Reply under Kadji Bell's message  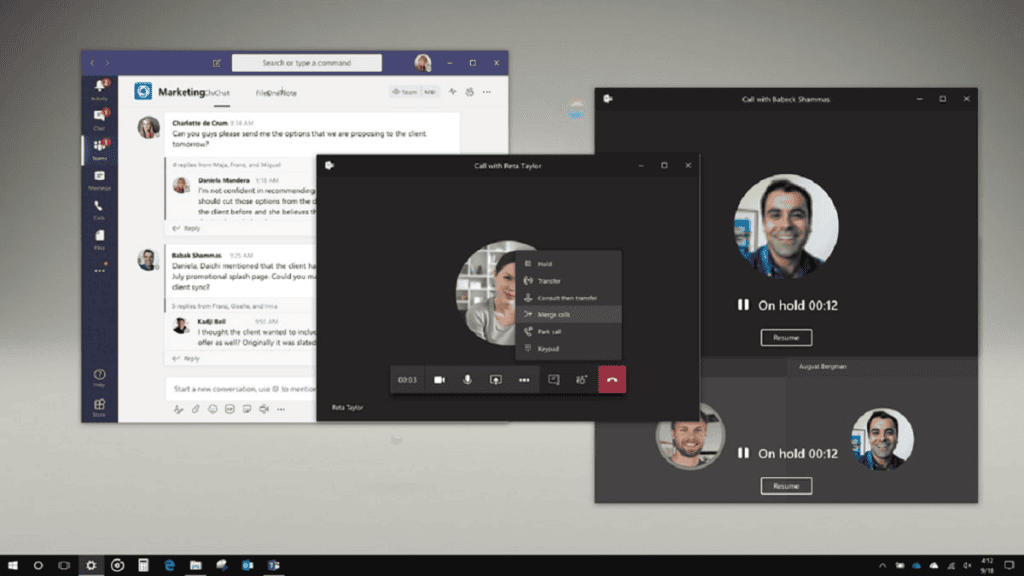191,358
